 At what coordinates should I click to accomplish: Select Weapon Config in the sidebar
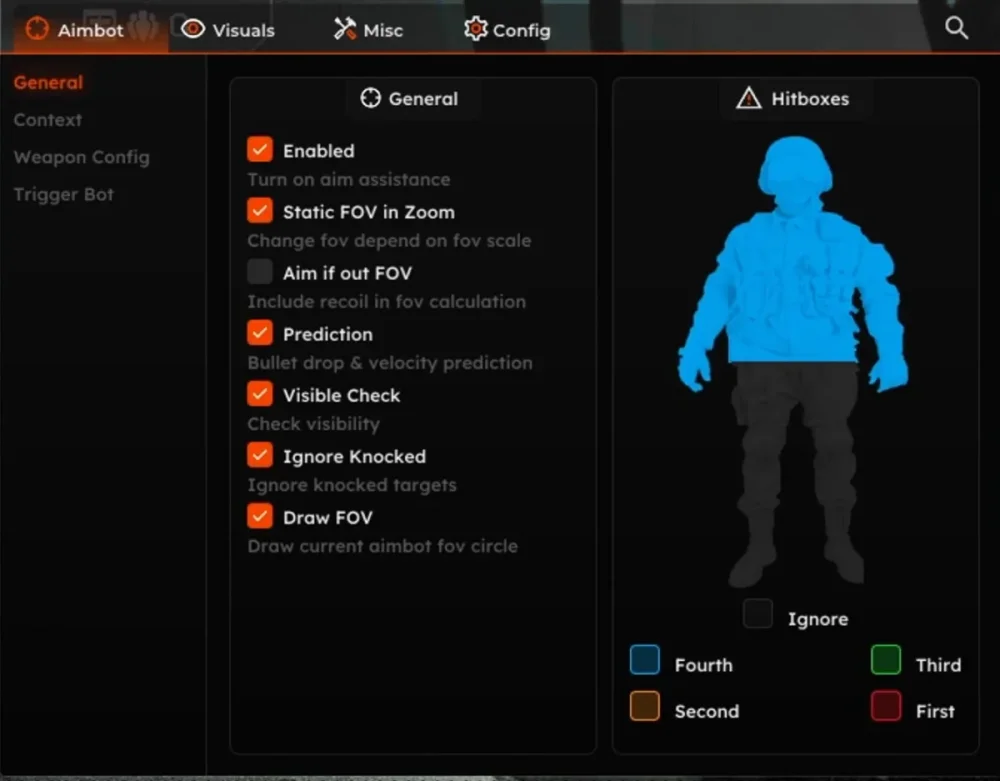pos(81,157)
